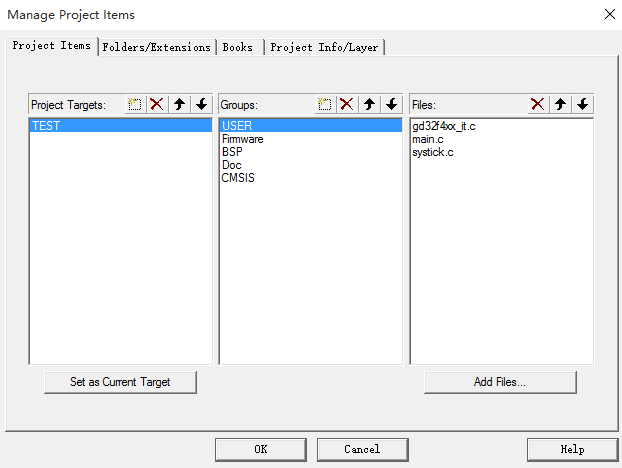Open the Folders/Extensions tab
This screenshot has width=622, height=468.
[x=157, y=47]
